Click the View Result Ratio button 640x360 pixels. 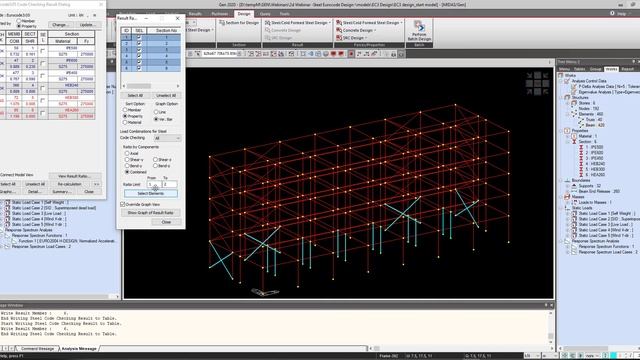(74, 176)
